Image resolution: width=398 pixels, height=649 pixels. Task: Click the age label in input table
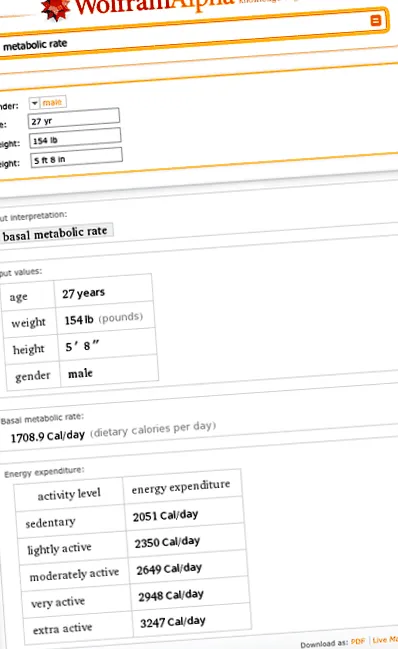pyautogui.click(x=18, y=297)
